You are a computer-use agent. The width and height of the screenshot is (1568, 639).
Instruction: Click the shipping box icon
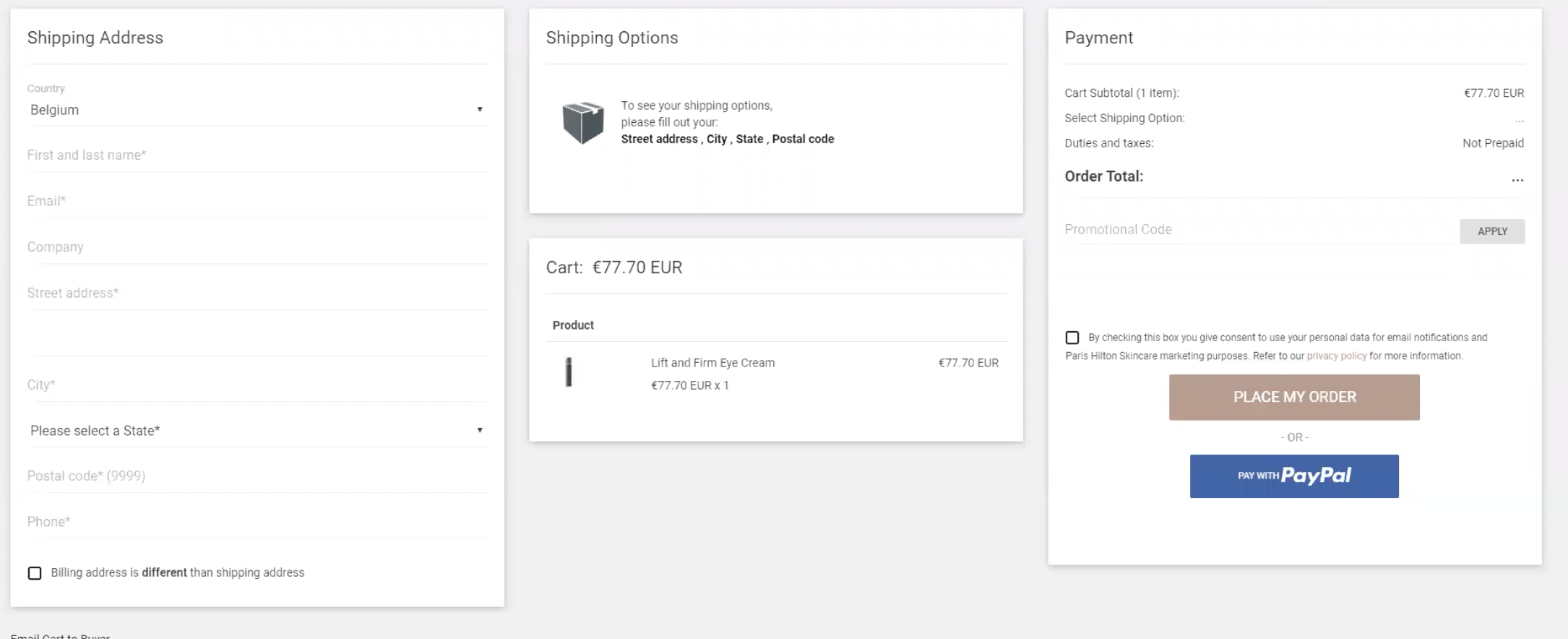pyautogui.click(x=582, y=122)
